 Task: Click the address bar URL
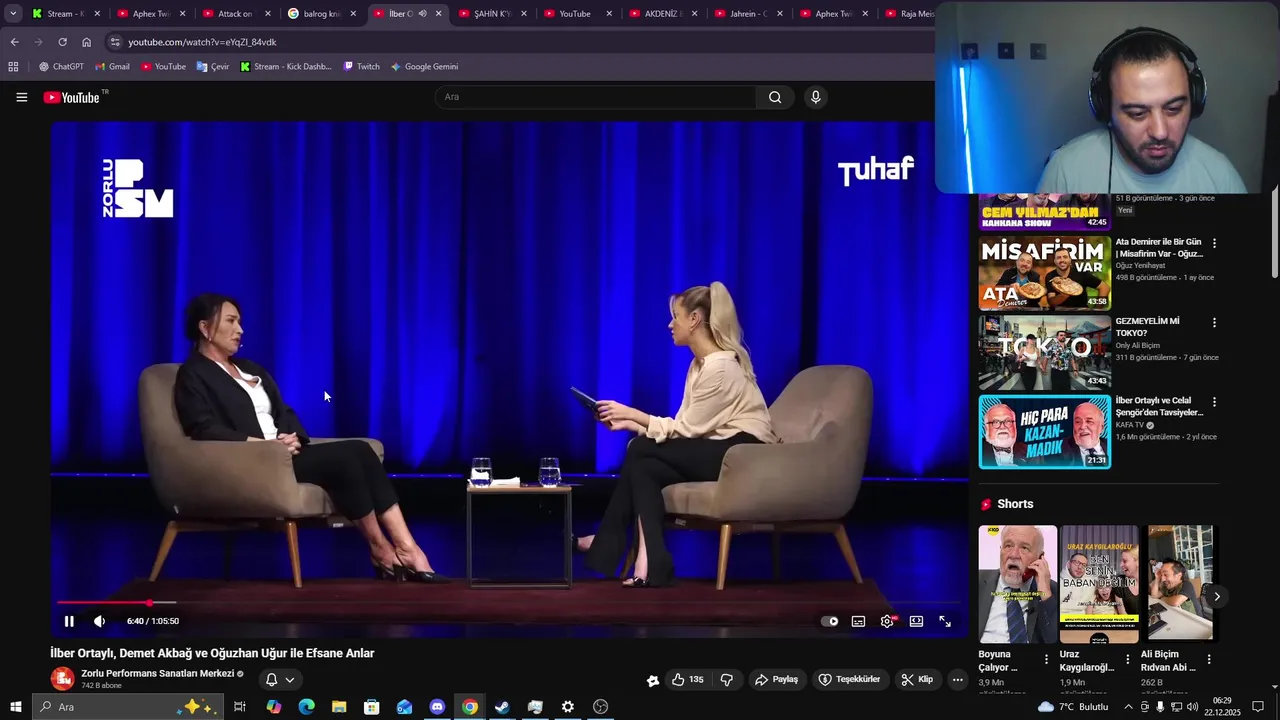[x=202, y=42]
